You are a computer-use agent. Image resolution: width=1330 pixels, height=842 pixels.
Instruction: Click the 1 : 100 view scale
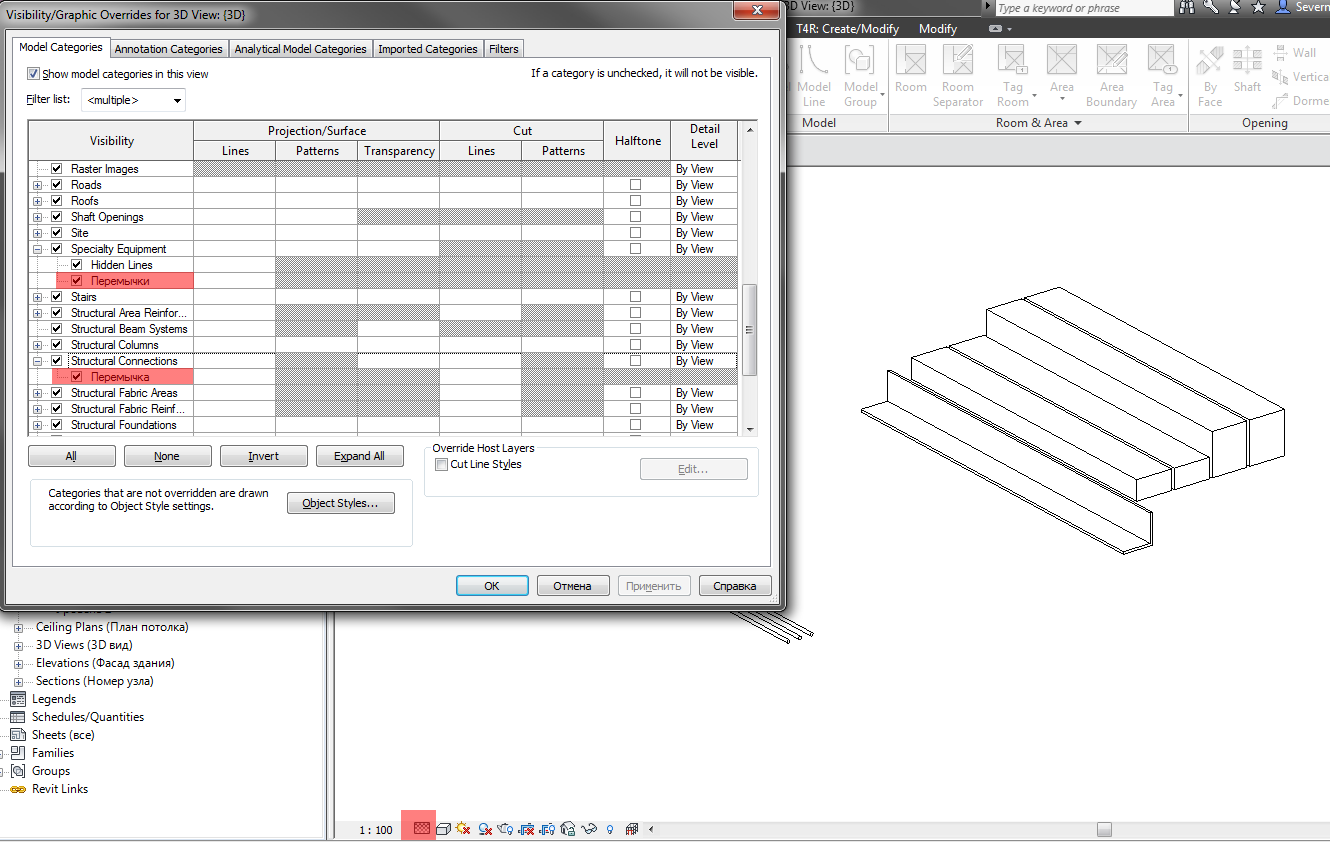tap(376, 830)
